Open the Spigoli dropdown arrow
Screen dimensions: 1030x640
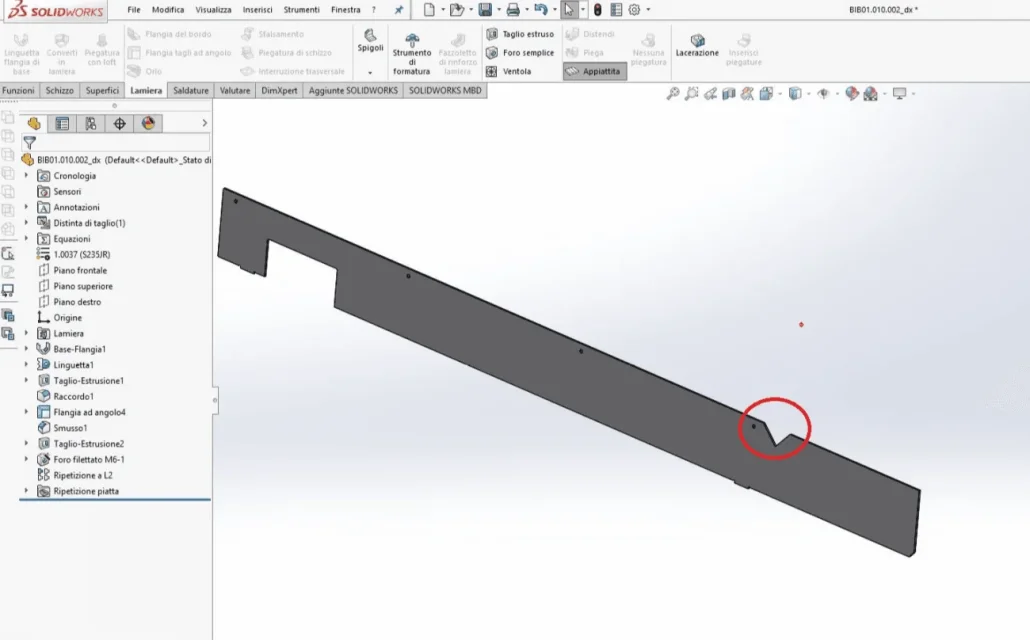point(370,72)
